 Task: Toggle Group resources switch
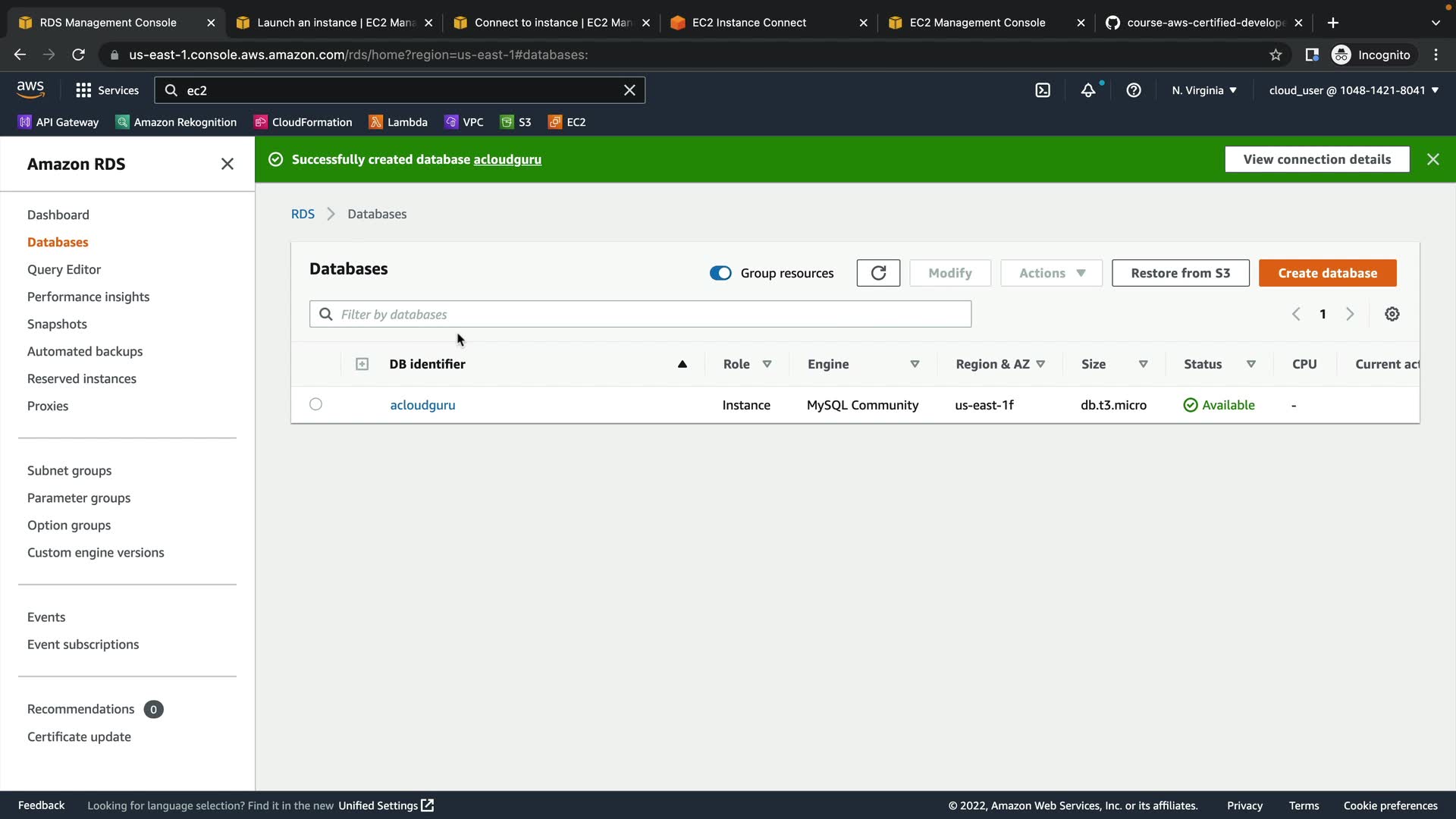pyautogui.click(x=720, y=273)
